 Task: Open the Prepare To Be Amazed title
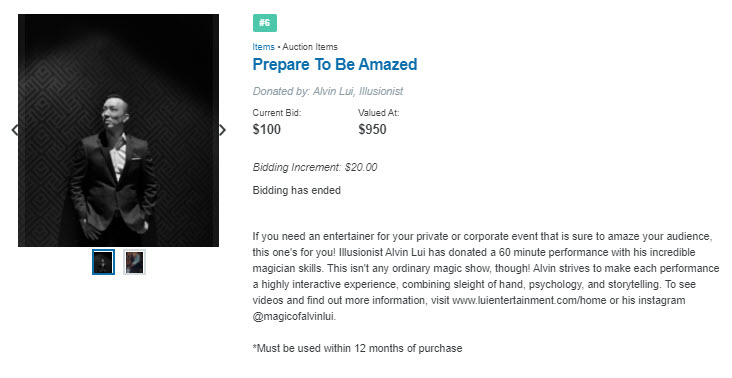point(335,64)
